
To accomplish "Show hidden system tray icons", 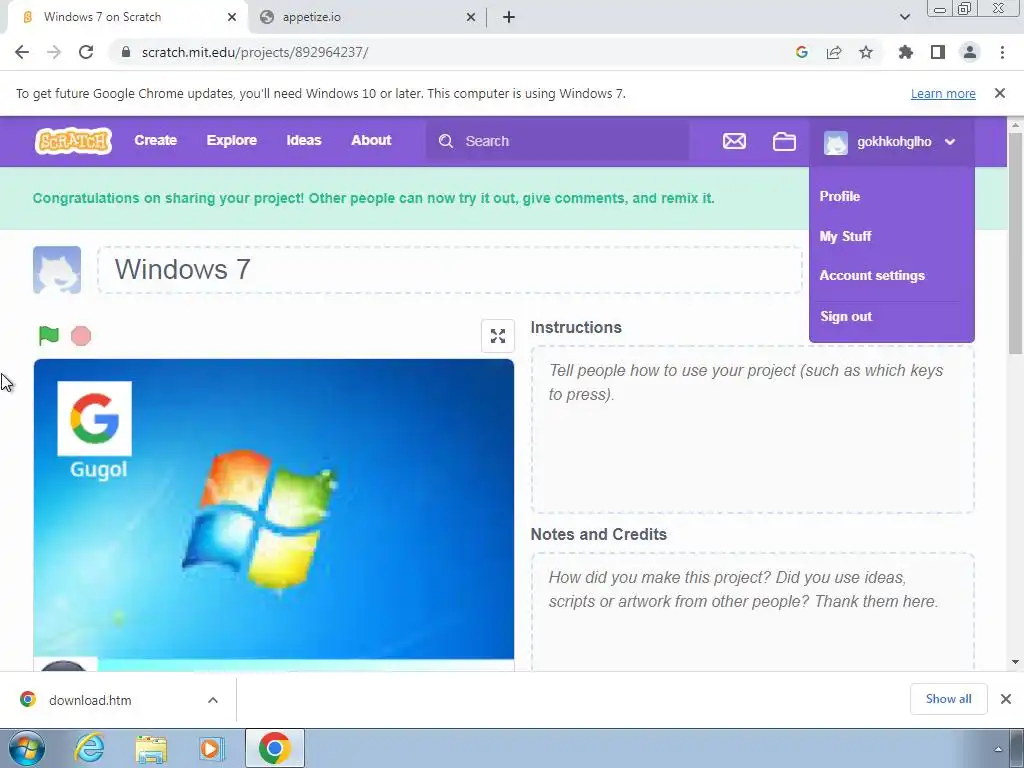I will 997,749.
